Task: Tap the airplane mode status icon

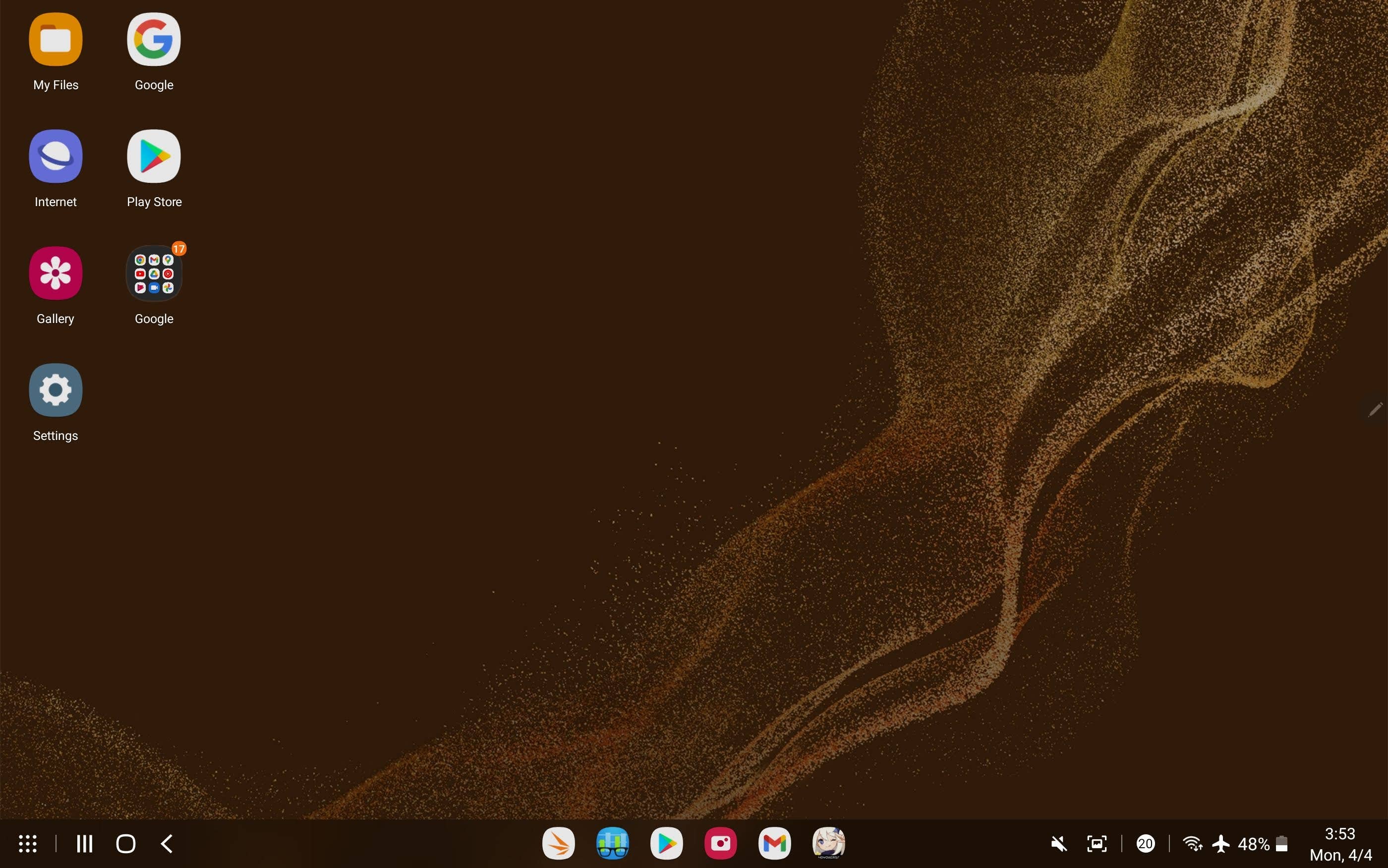Action: 1220,843
